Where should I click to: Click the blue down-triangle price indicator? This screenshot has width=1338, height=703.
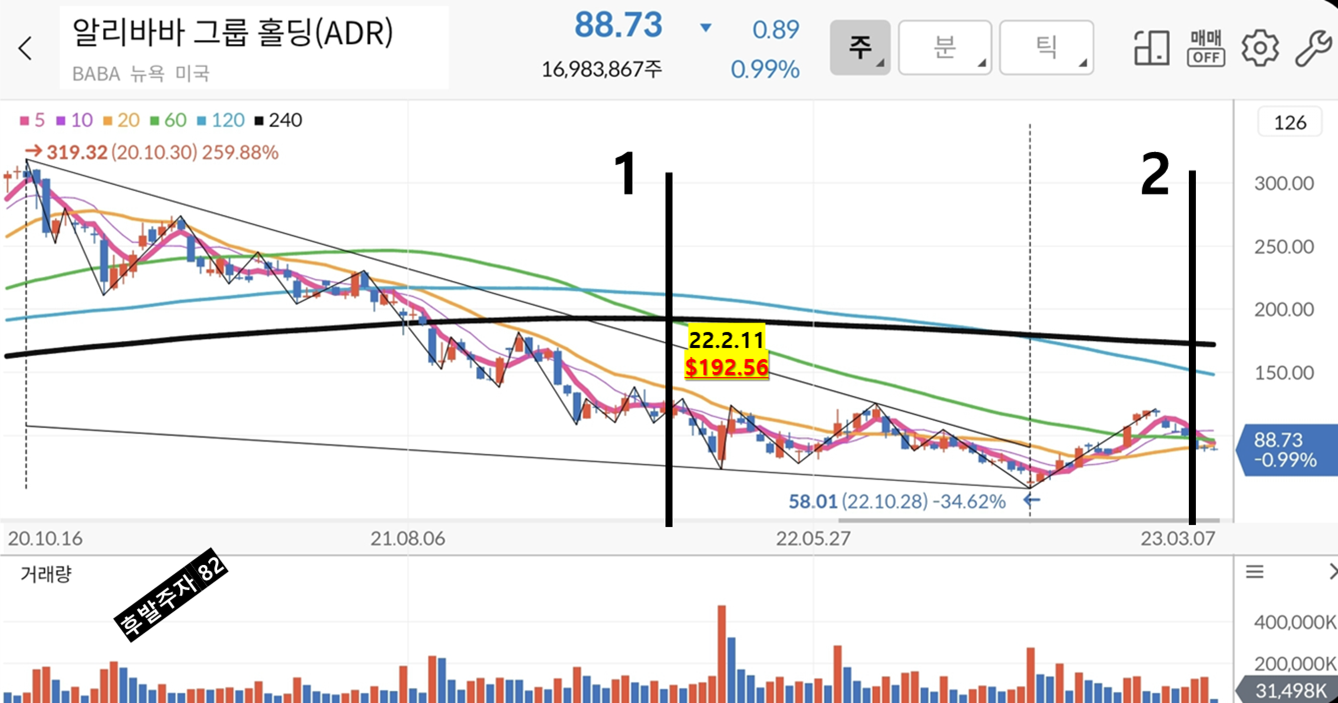706,28
